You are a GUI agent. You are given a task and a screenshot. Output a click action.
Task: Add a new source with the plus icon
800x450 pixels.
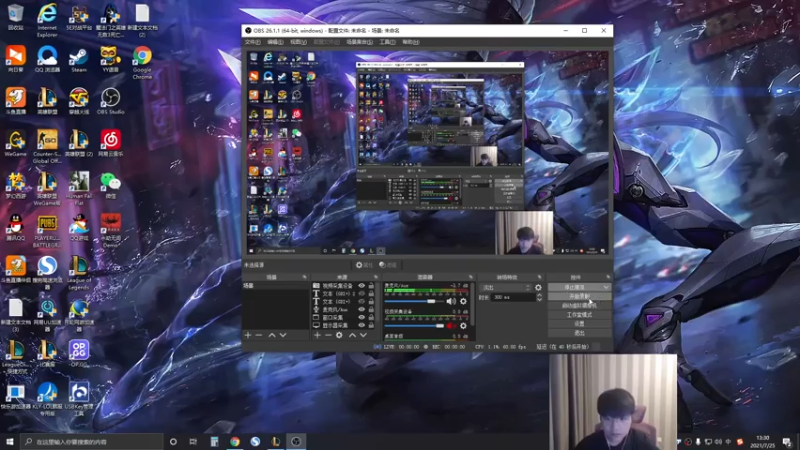pyautogui.click(x=317, y=335)
